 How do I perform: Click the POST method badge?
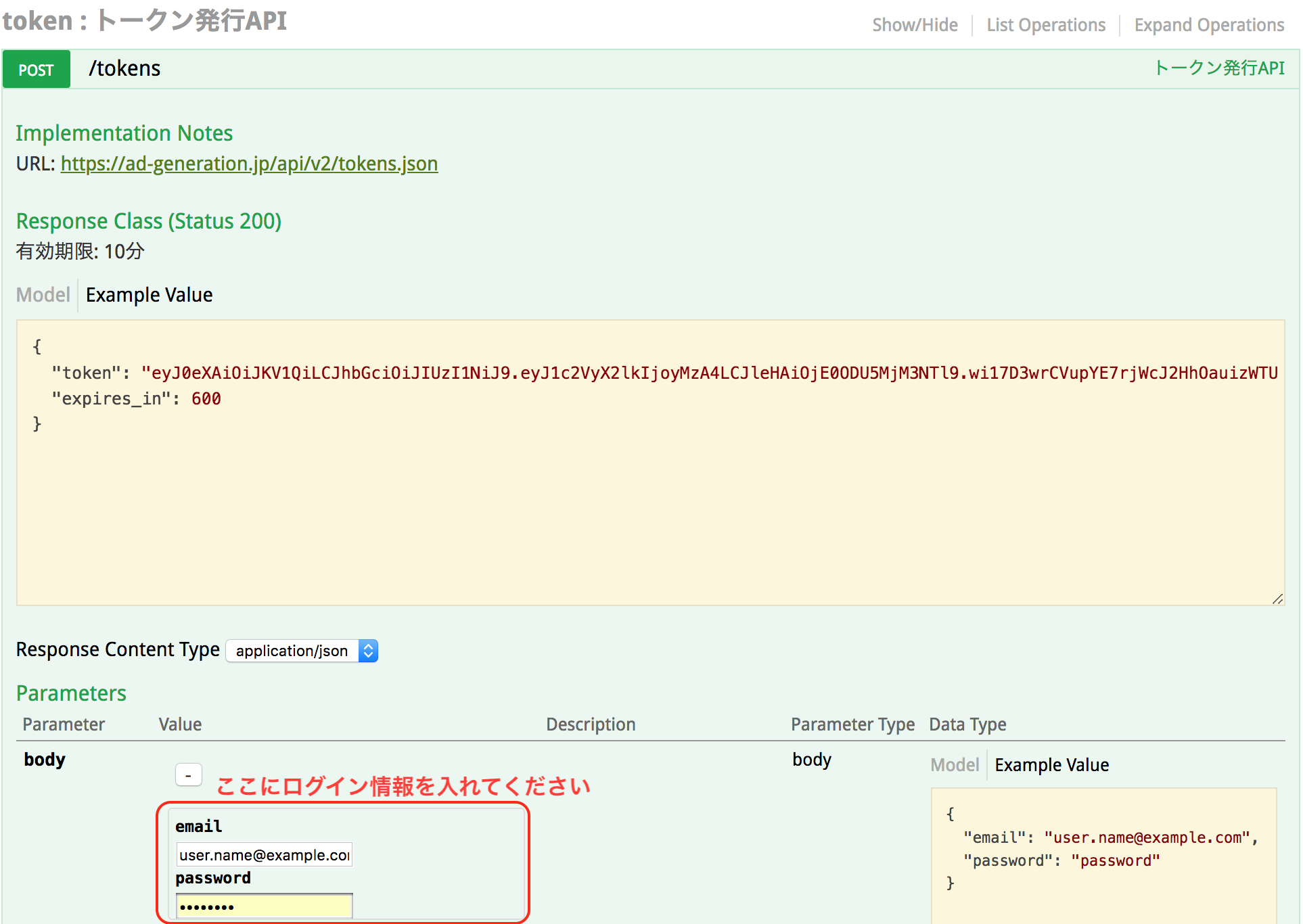click(x=36, y=70)
